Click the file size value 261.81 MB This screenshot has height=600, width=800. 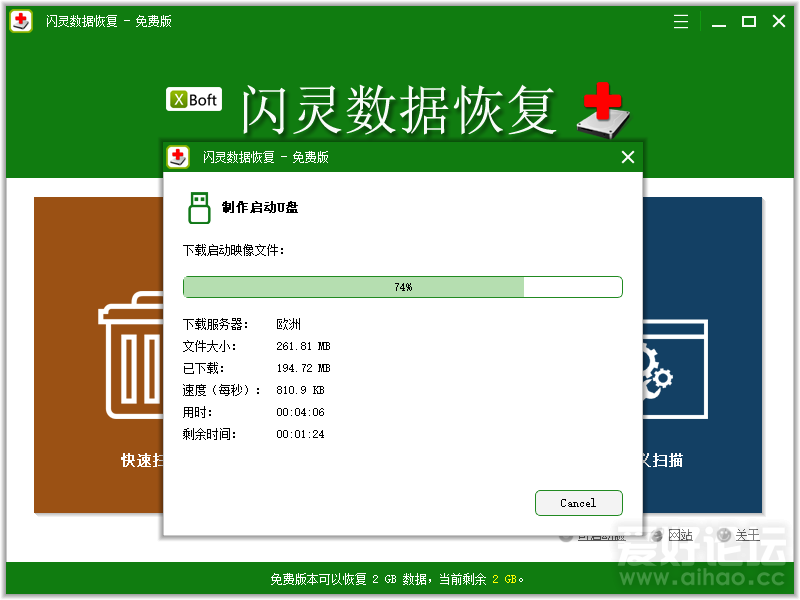303,346
